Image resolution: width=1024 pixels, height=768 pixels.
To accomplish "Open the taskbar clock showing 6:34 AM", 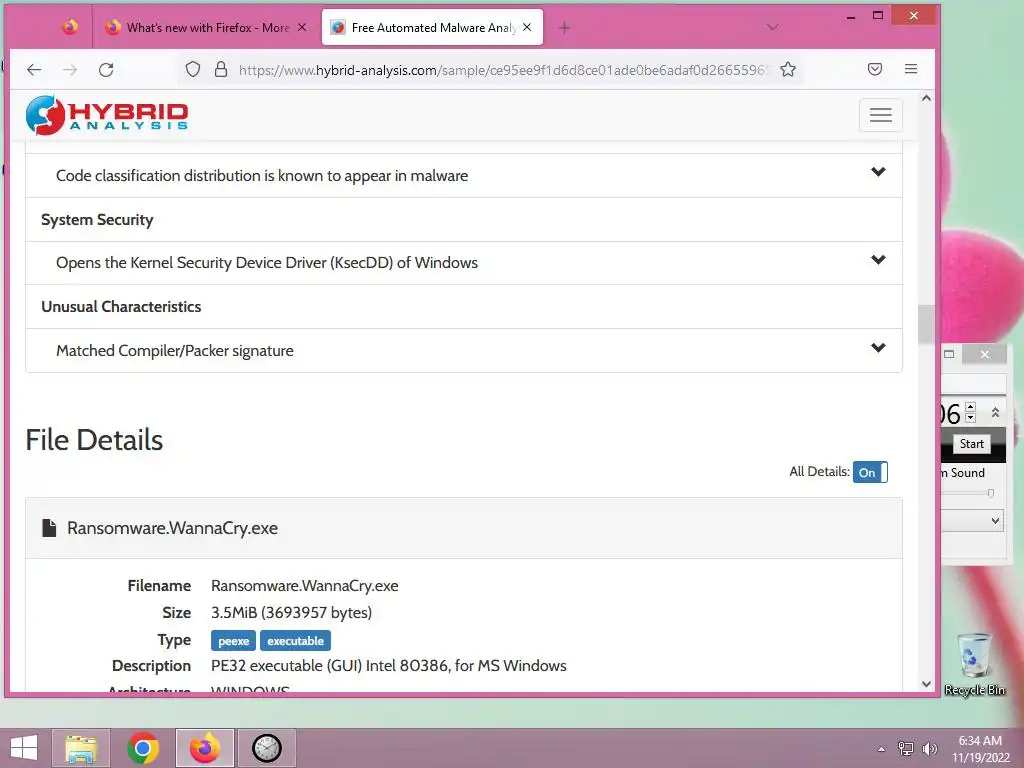I will 980,749.
